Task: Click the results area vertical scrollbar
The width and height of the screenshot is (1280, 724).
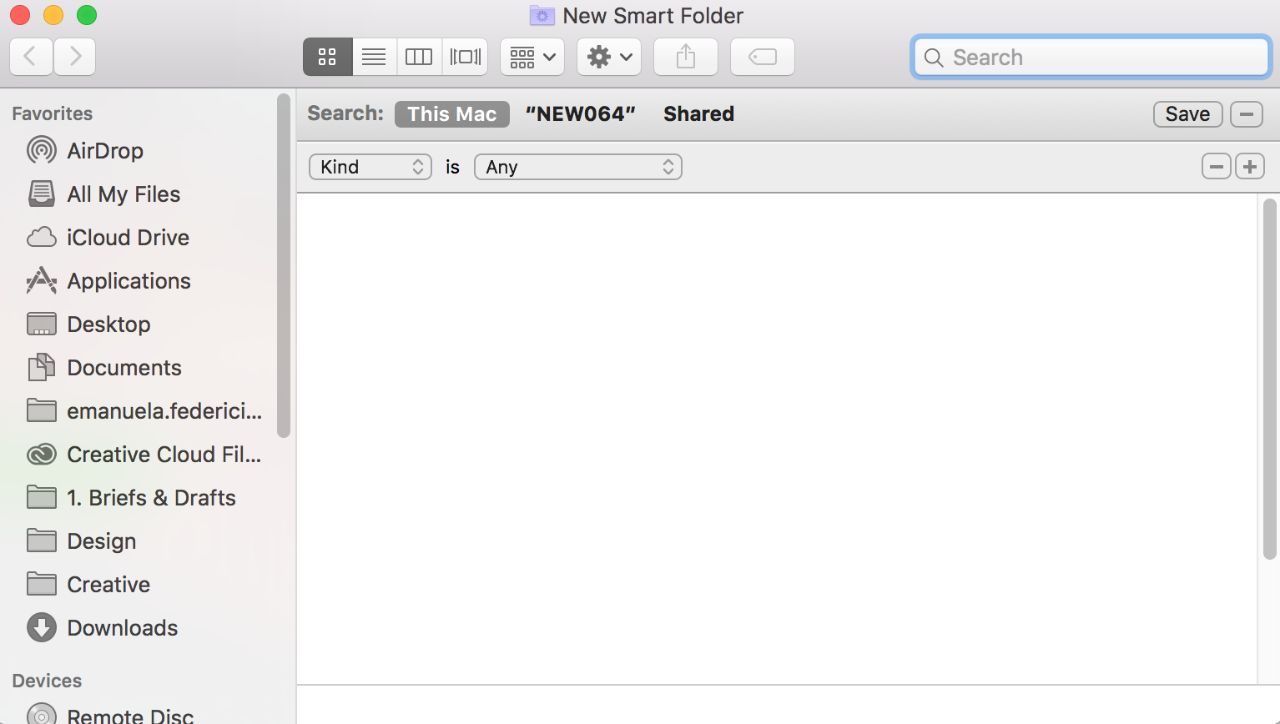Action: click(1269, 380)
